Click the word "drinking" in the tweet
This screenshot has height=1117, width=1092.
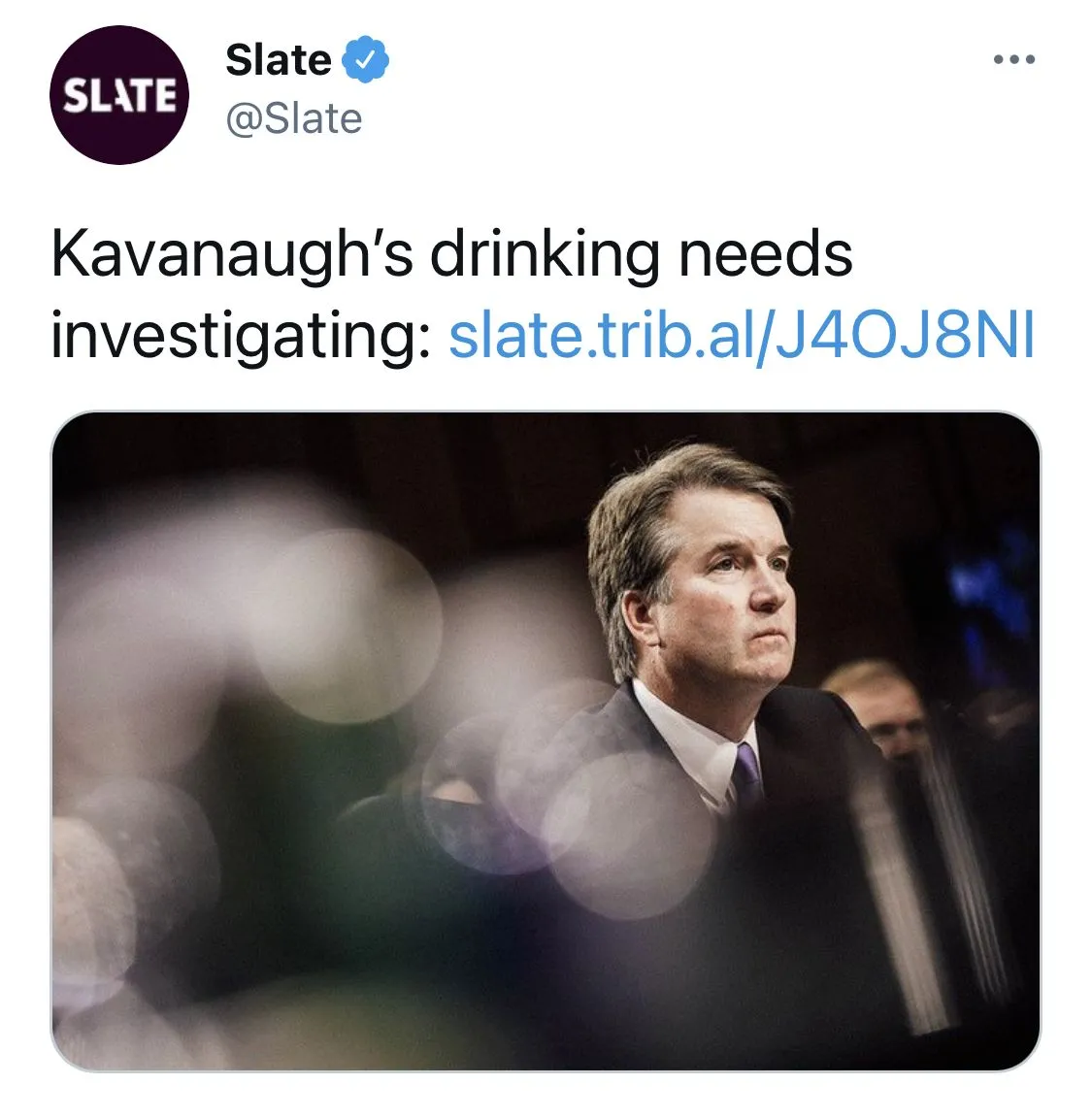[545, 255]
